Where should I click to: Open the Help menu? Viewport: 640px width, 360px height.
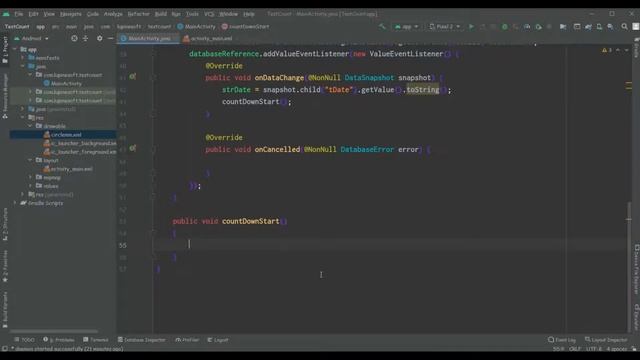click(x=249, y=14)
